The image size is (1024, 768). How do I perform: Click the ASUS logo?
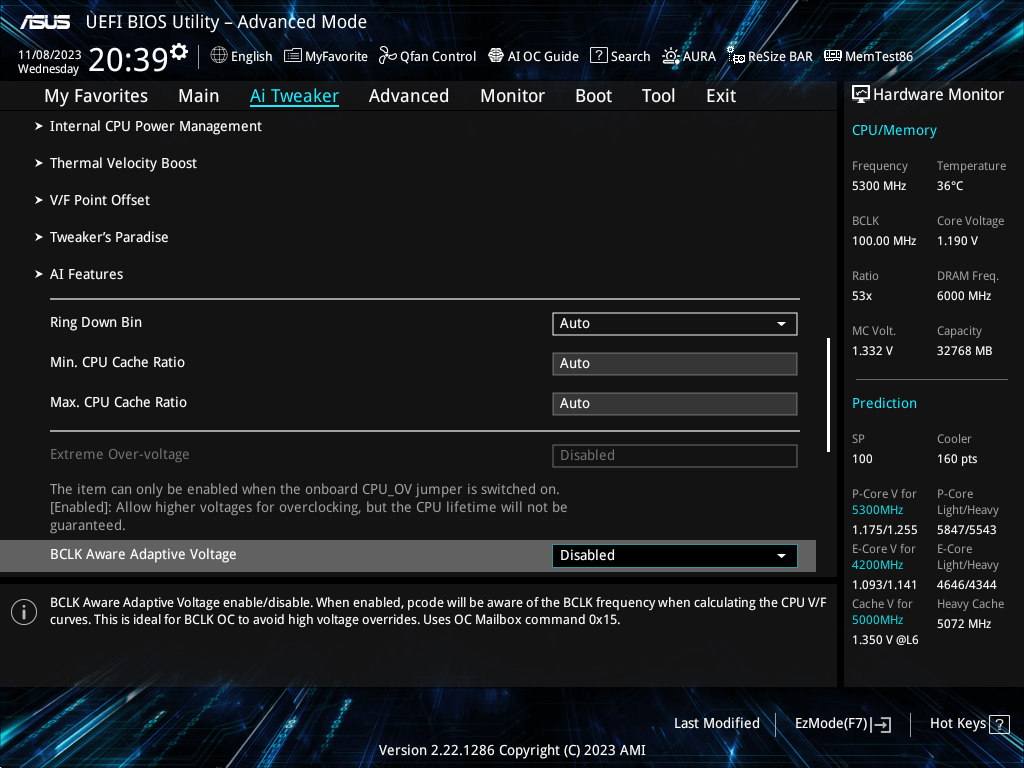(45, 22)
